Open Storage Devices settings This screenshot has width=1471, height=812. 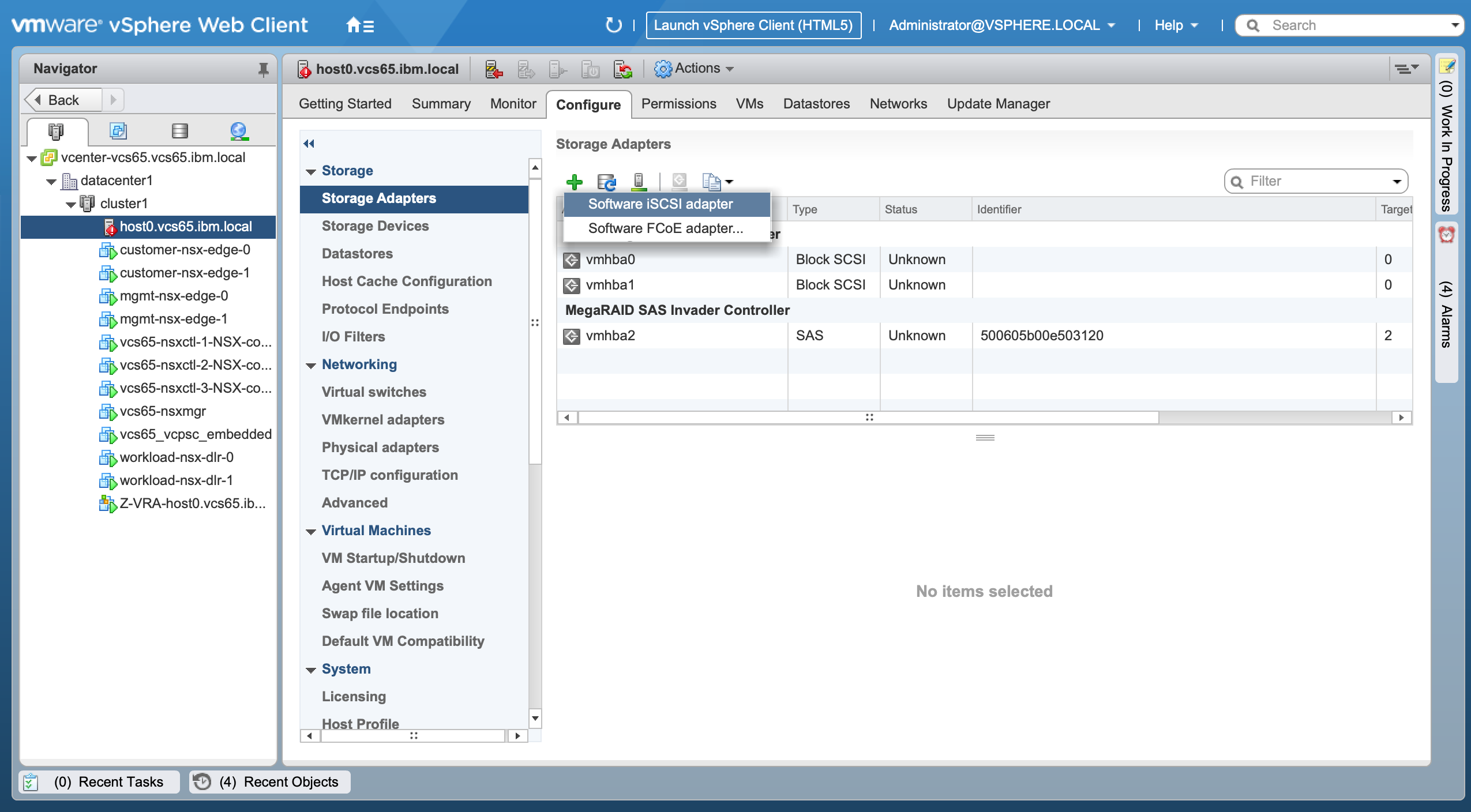point(375,226)
